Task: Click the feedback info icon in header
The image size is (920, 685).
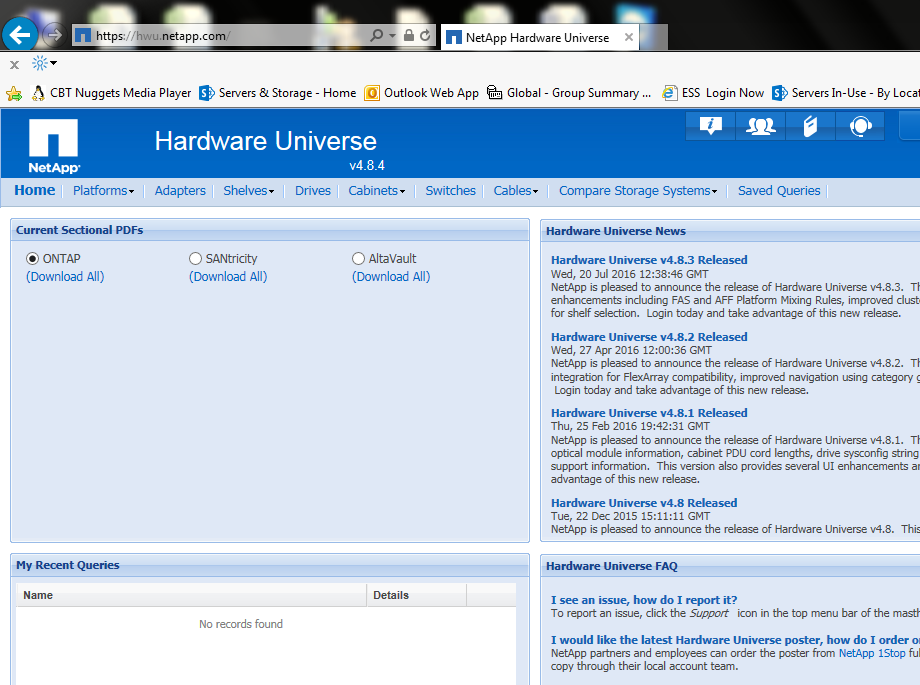Action: (x=710, y=126)
